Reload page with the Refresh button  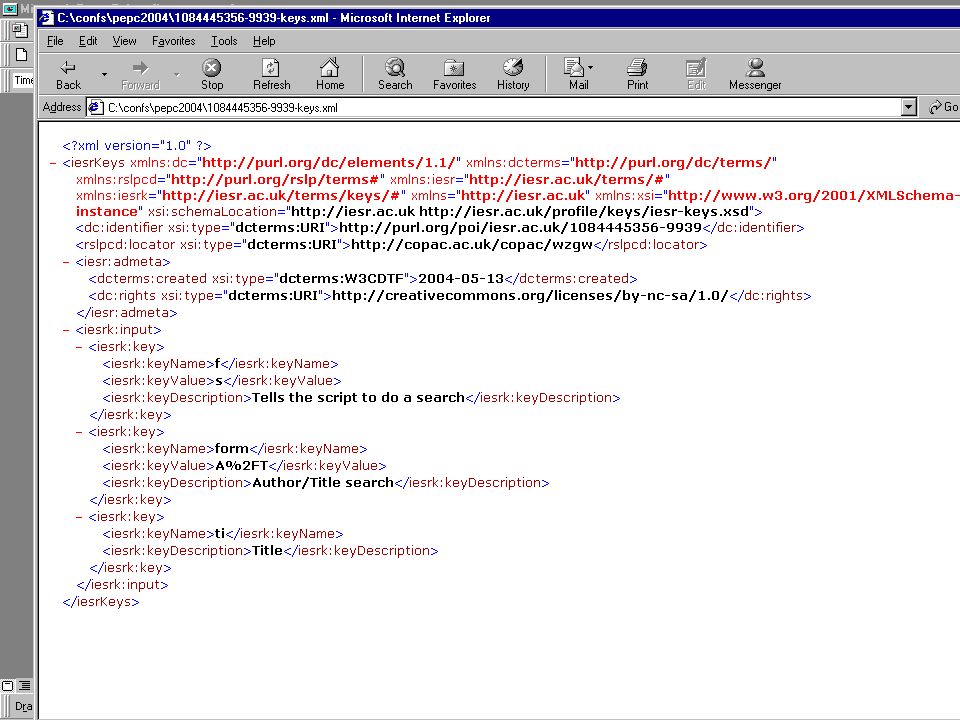pos(271,75)
